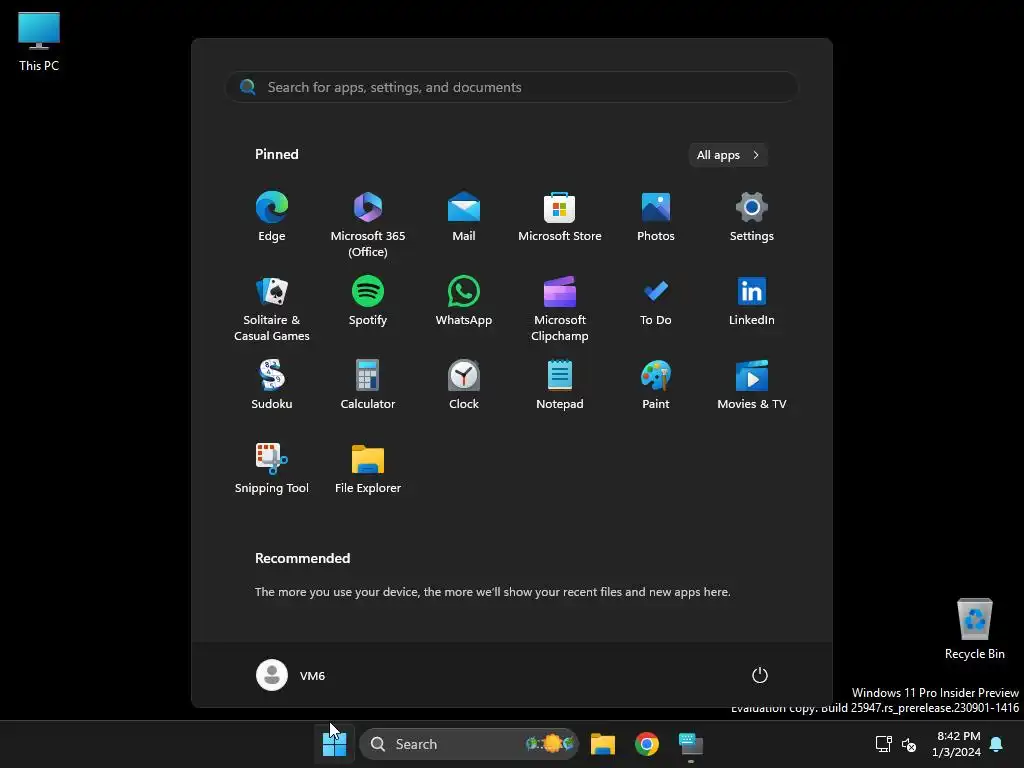This screenshot has height=768, width=1024.
Task: Open Settings from pinned apps
Action: tap(752, 216)
